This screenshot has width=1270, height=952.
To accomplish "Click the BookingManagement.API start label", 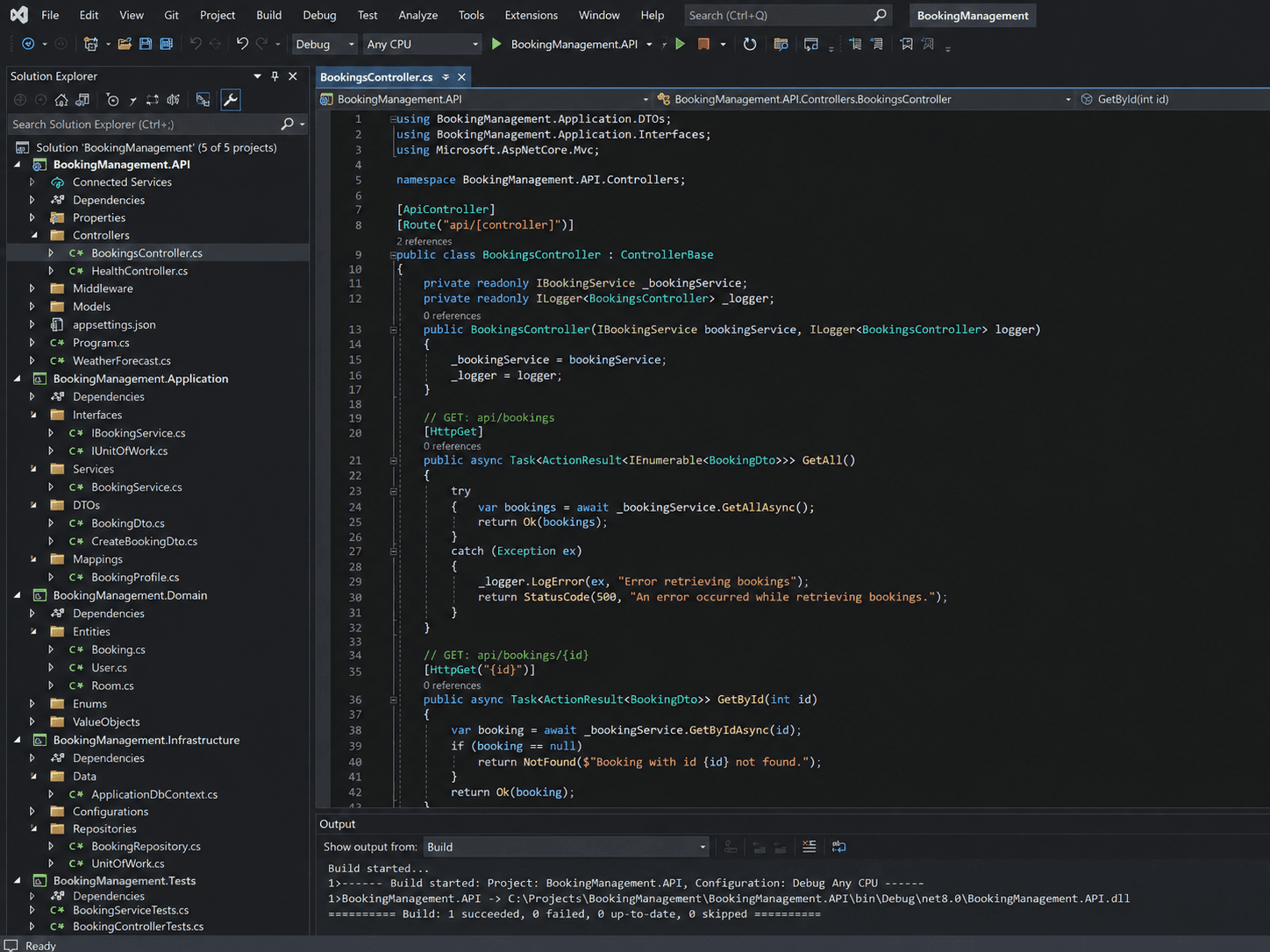I will click(574, 44).
